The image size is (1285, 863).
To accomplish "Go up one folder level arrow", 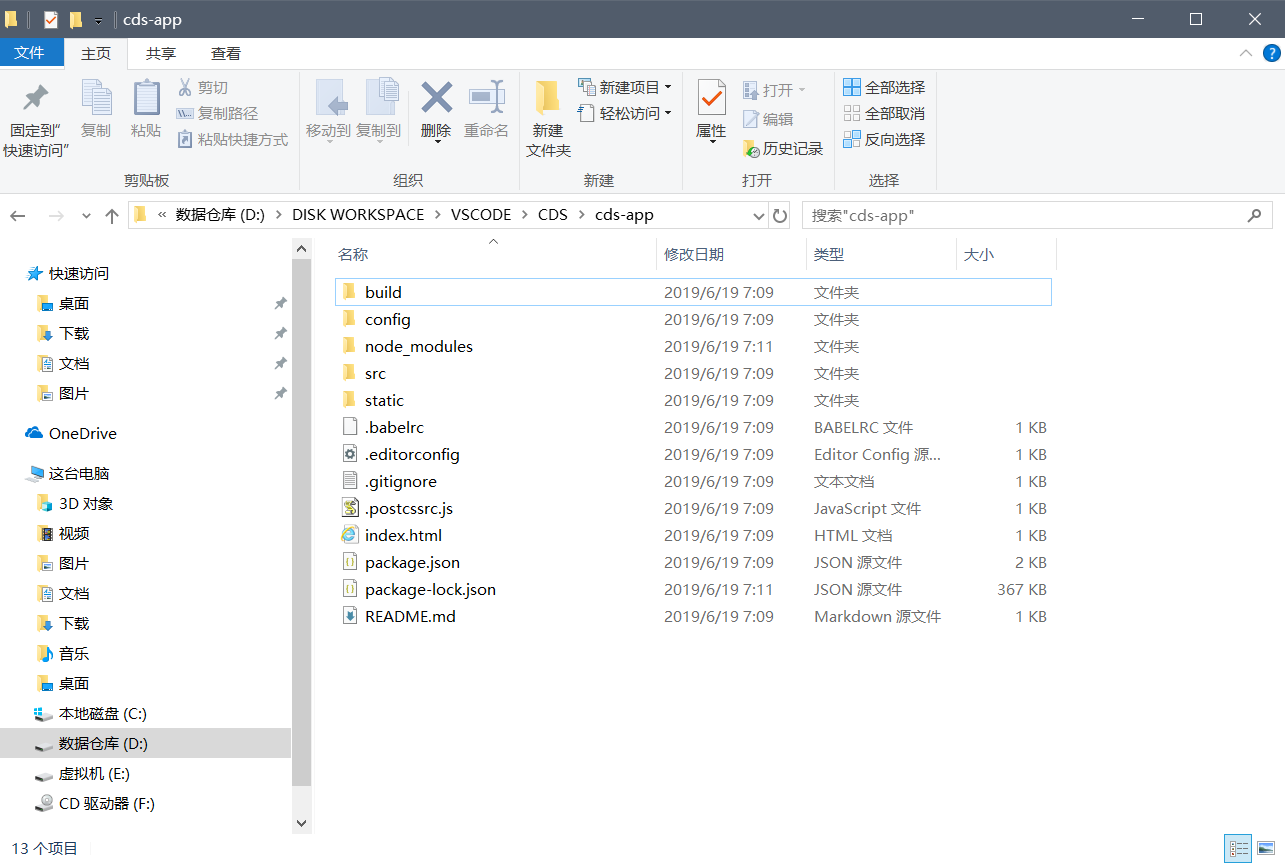I will coord(112,215).
